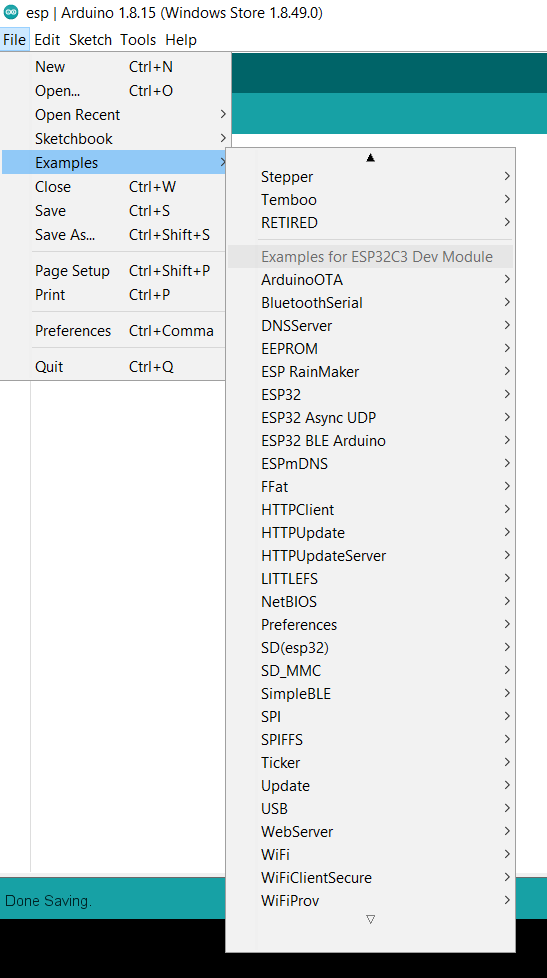Image resolution: width=547 pixels, height=978 pixels.
Task: Open LITTLEFS examples submenu
Action: point(370,579)
